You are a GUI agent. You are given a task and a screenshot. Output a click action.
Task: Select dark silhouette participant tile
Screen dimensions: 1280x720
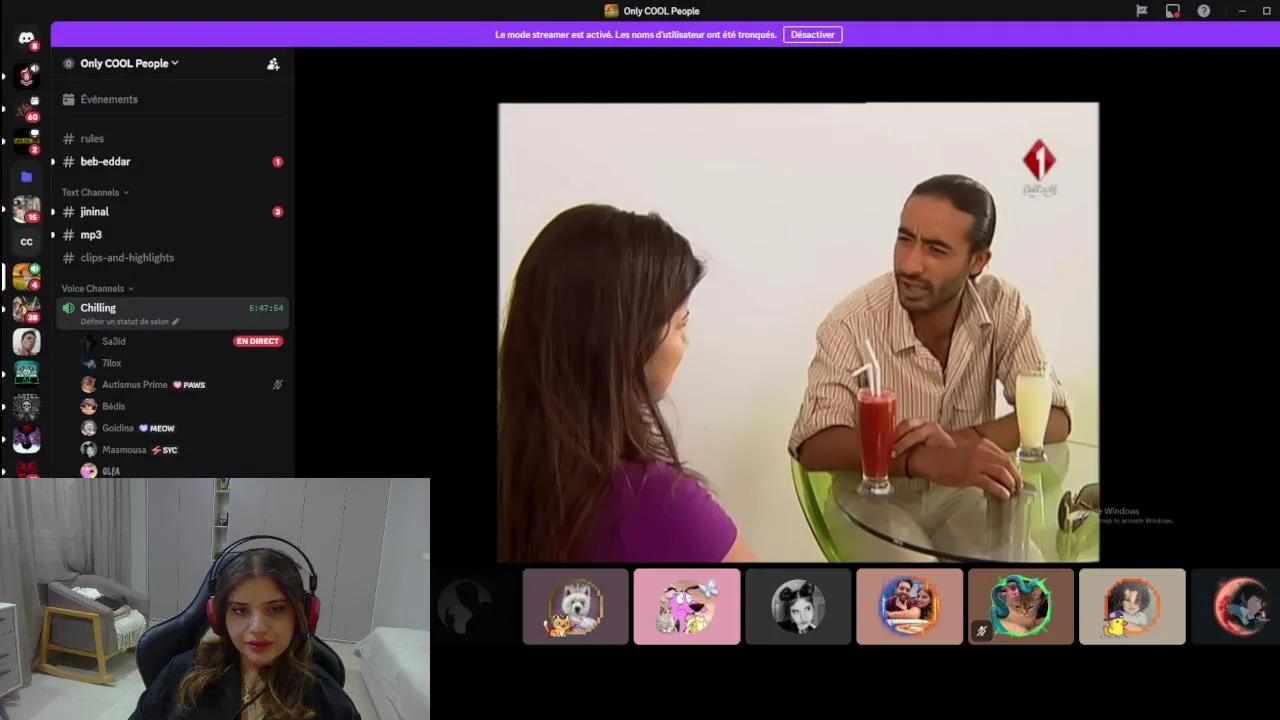pyautogui.click(x=474, y=606)
